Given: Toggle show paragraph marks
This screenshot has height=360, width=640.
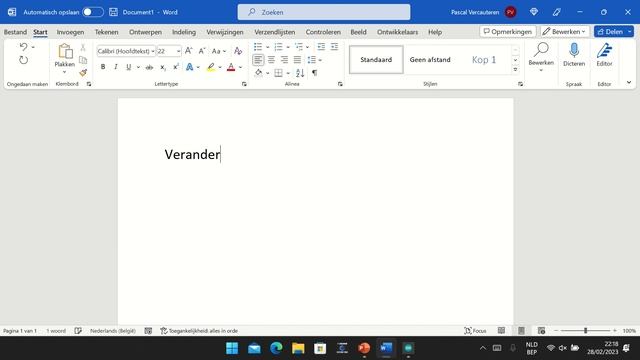Looking at the screenshot, I should click(314, 73).
